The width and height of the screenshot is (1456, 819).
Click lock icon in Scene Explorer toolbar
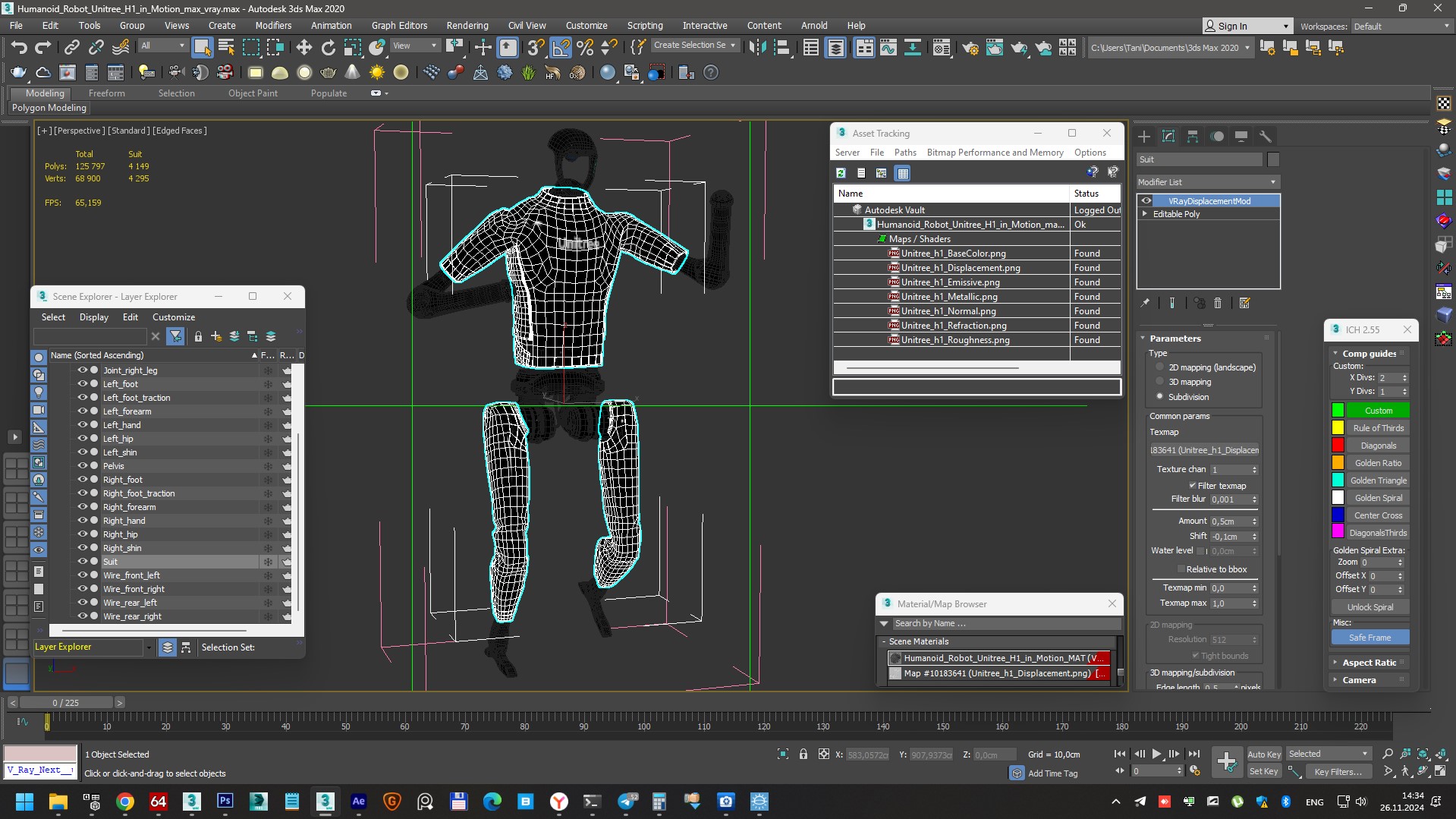pyautogui.click(x=198, y=336)
